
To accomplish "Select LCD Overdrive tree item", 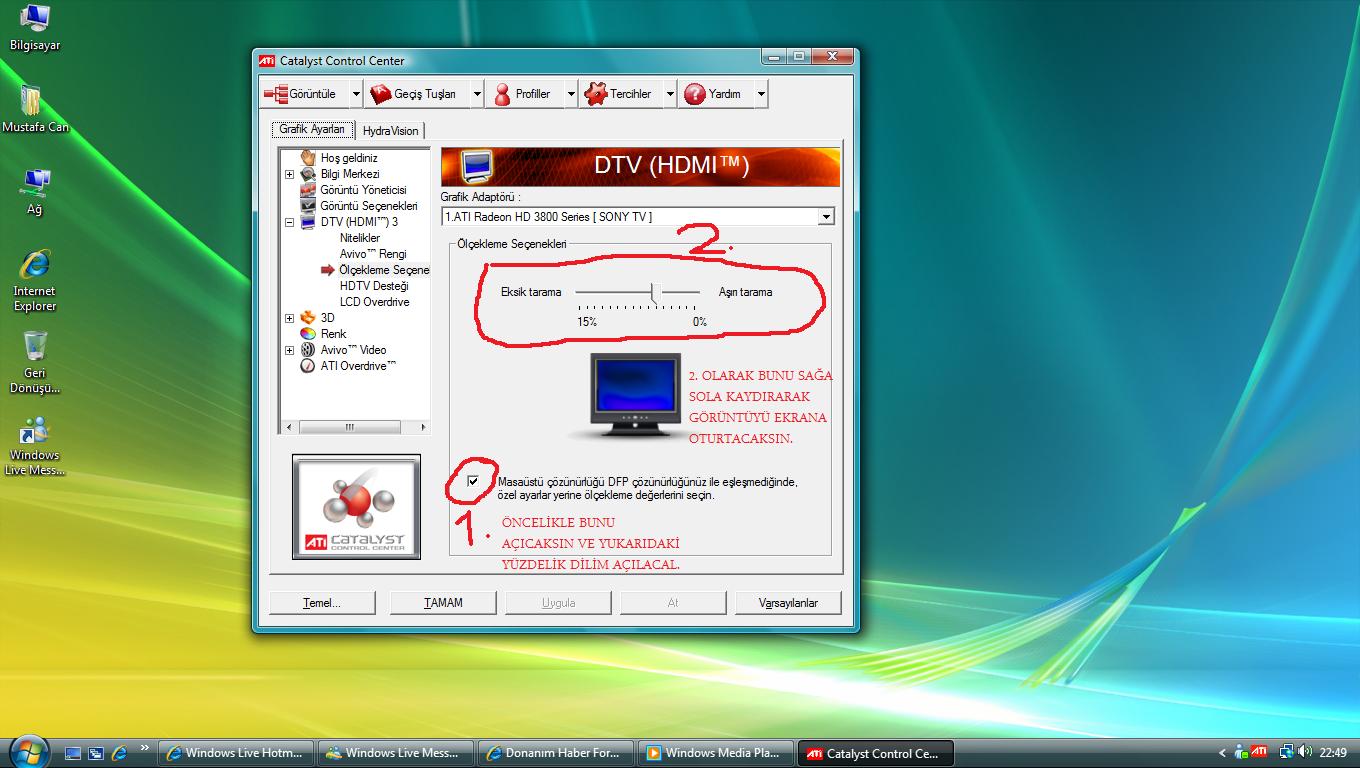I will (x=374, y=302).
